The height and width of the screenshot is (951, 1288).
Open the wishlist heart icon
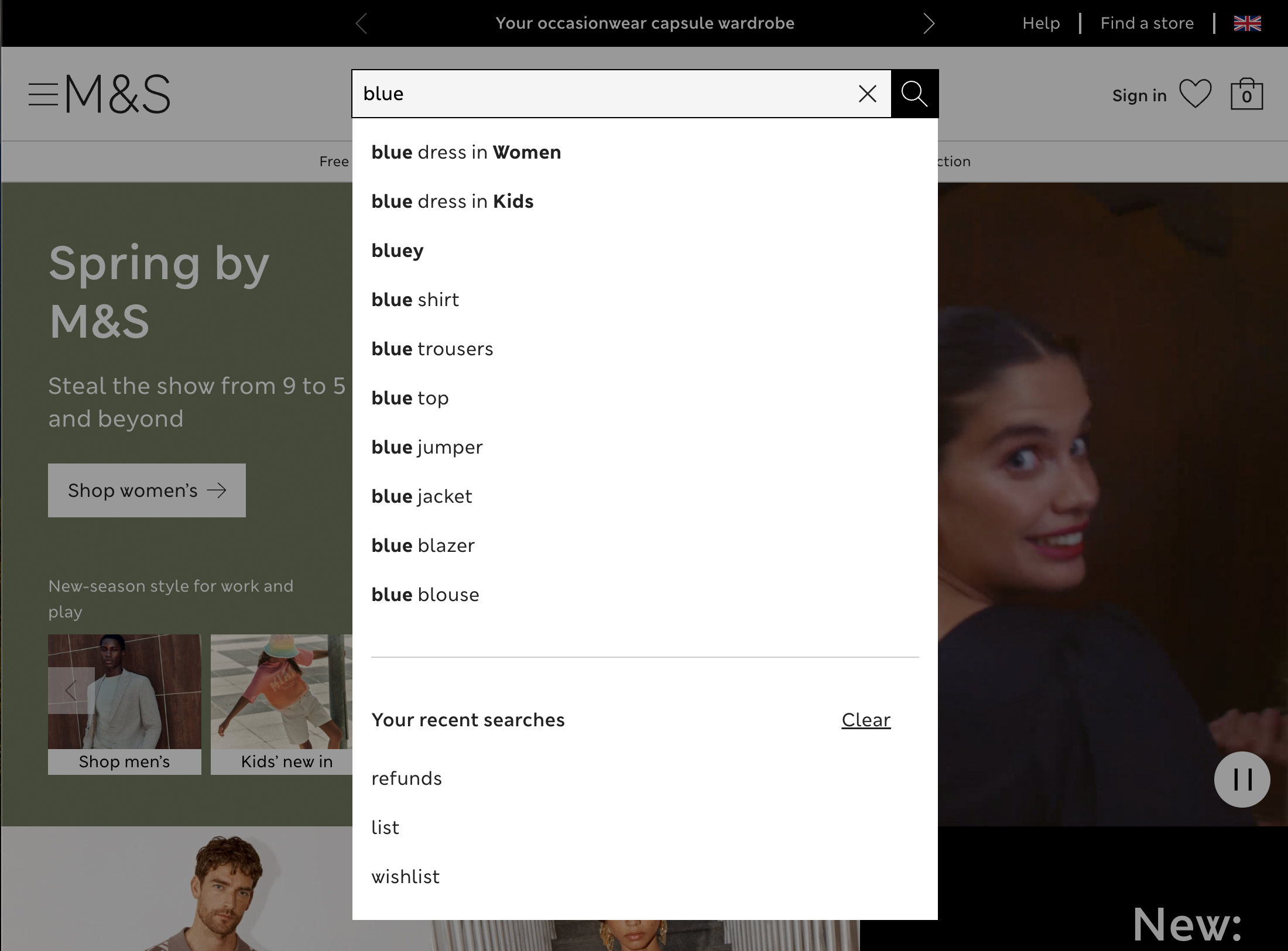pos(1194,94)
